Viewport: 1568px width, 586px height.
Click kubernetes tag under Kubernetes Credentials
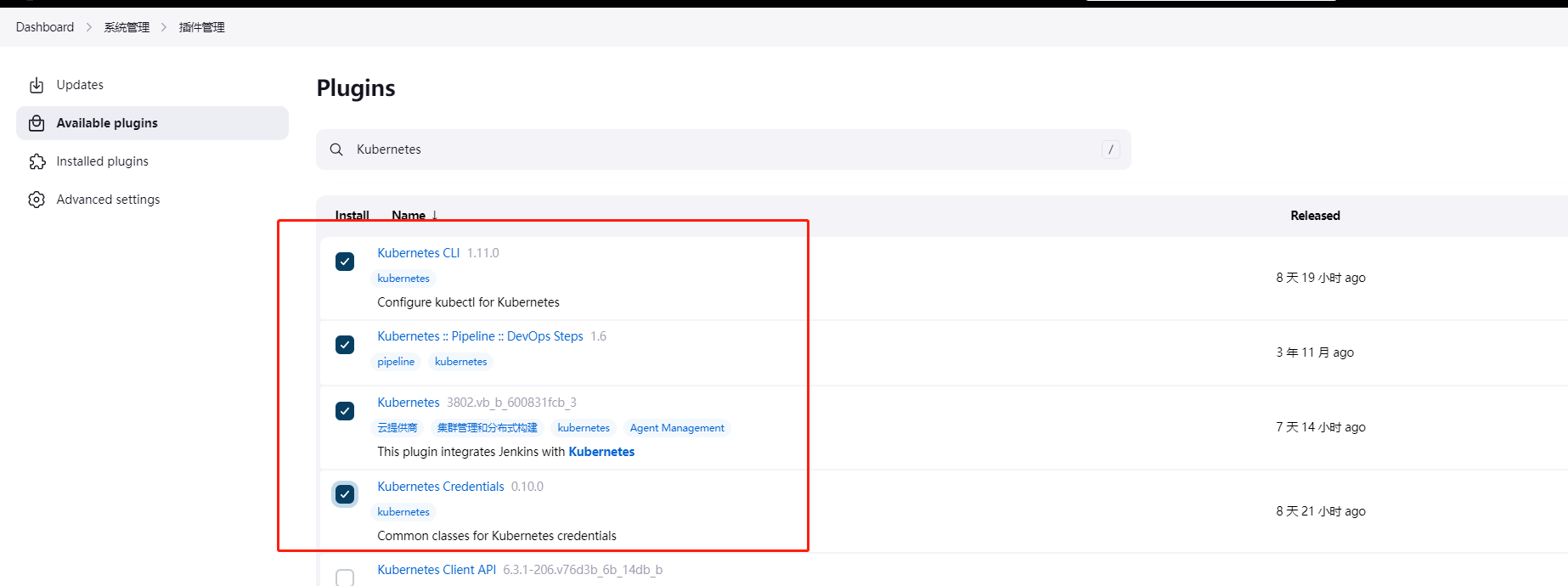click(403, 512)
